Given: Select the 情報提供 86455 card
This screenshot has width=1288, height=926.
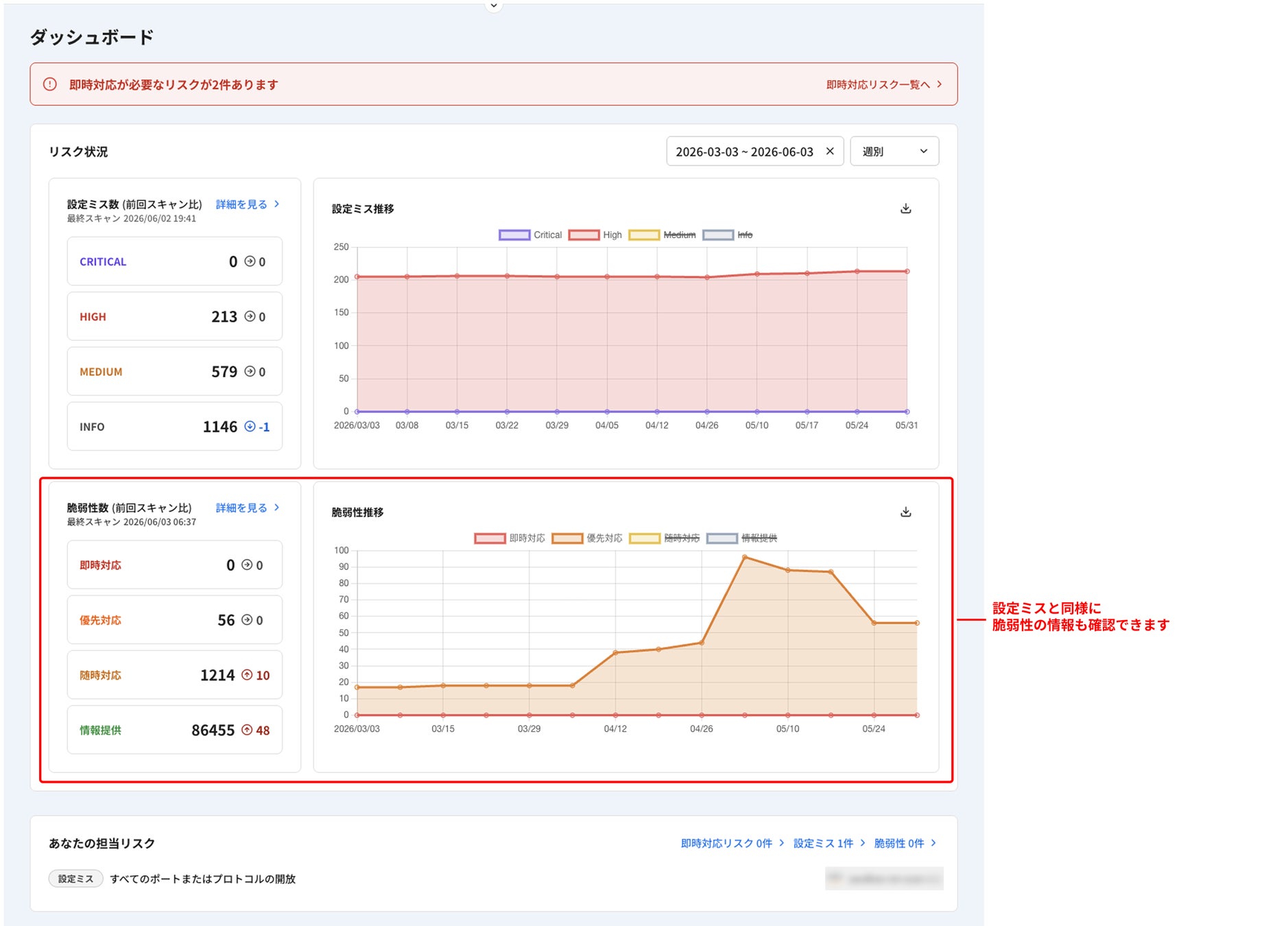Looking at the screenshot, I should point(175,730).
